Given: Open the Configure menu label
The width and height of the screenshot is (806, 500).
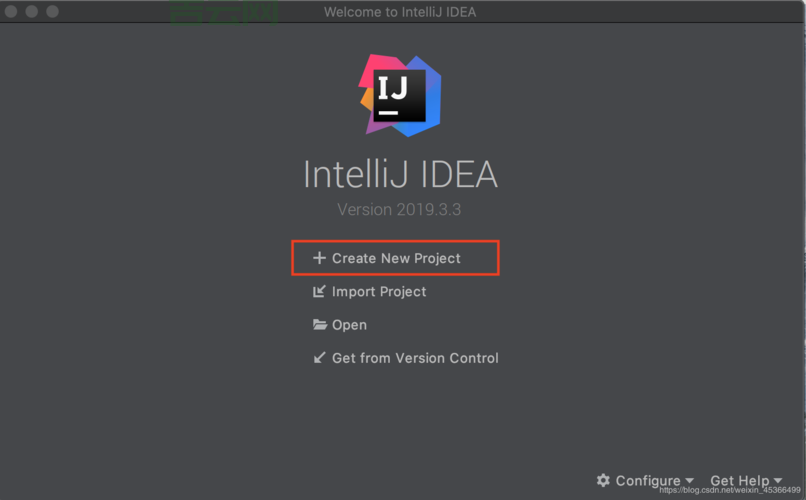Looking at the screenshot, I should point(648,481).
